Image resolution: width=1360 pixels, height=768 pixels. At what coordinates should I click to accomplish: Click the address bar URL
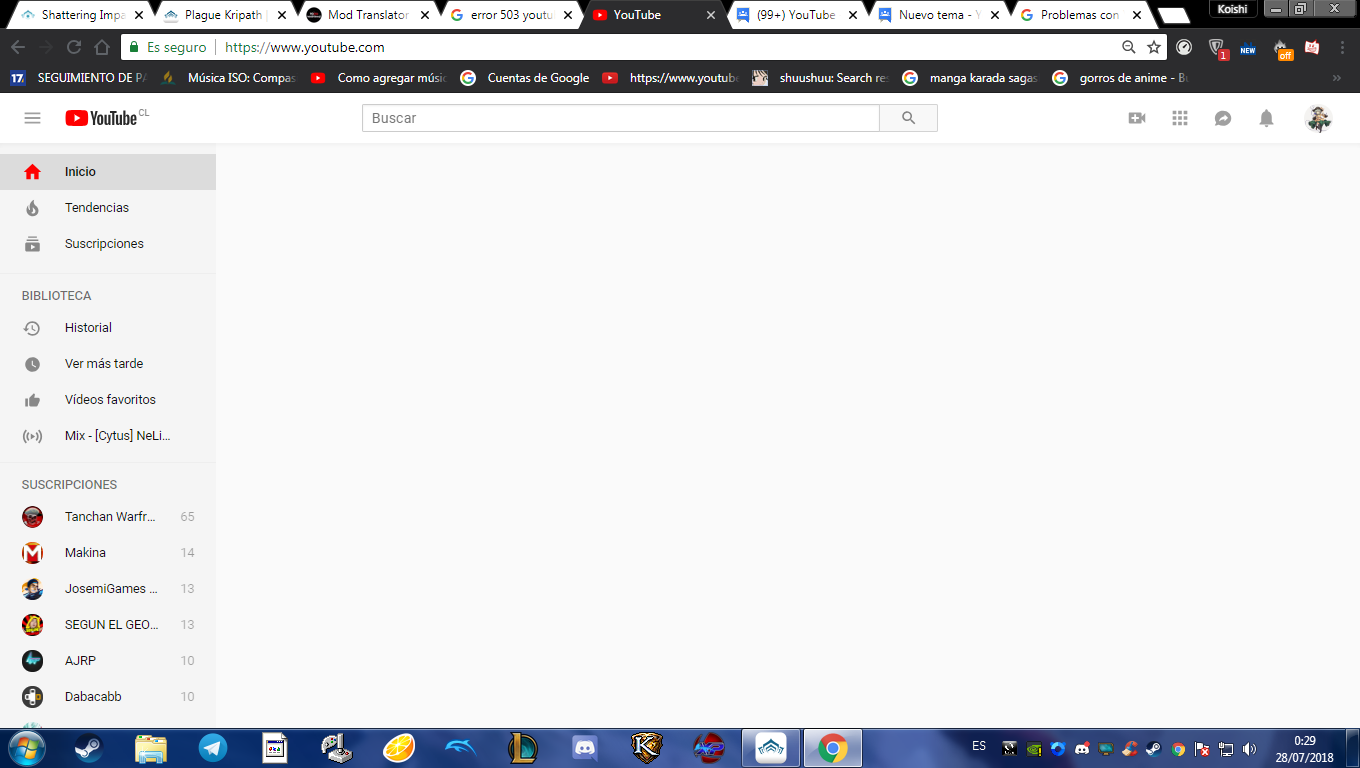tap(305, 47)
